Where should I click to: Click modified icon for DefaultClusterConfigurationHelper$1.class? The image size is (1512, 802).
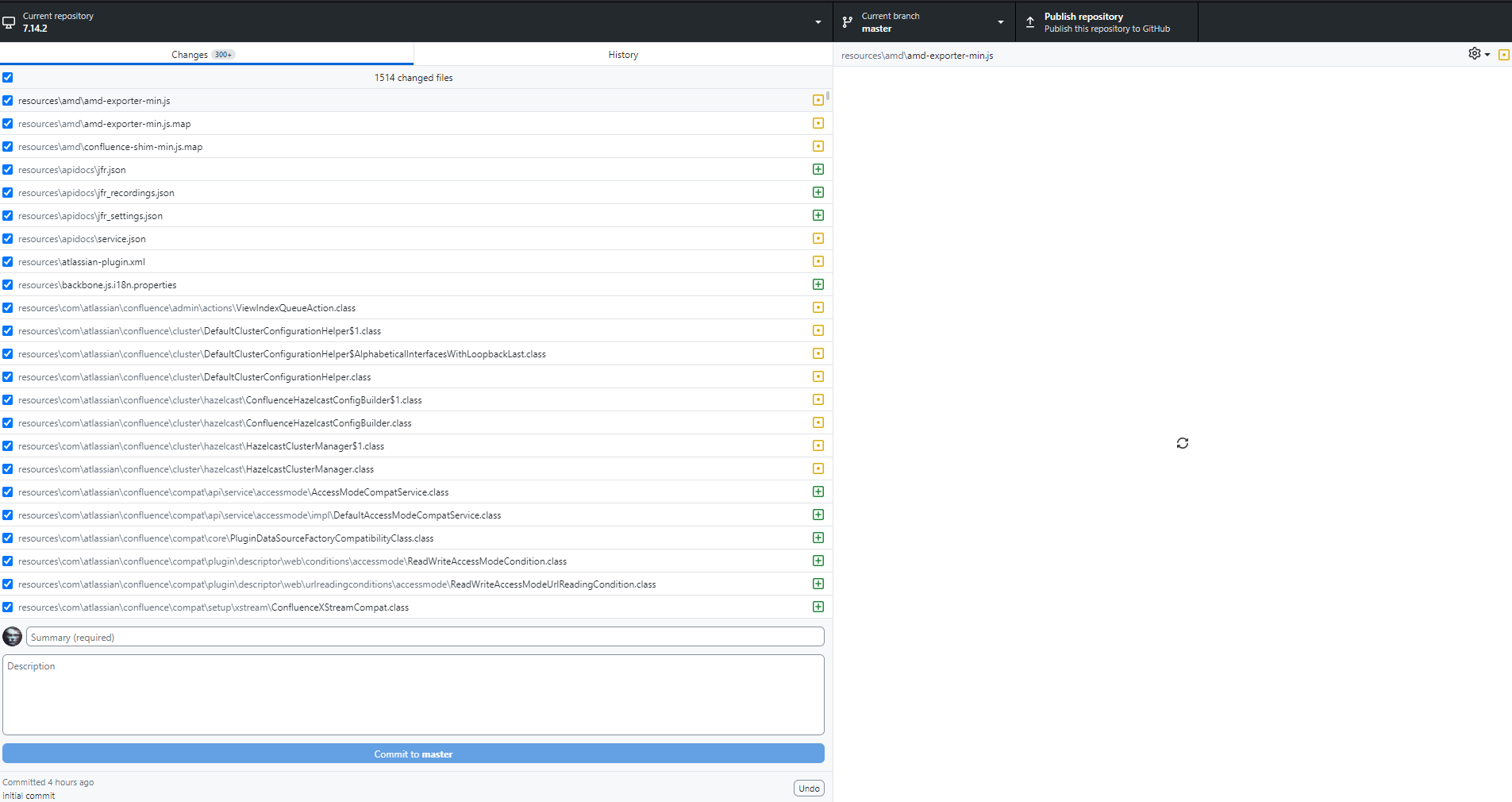[818, 330]
